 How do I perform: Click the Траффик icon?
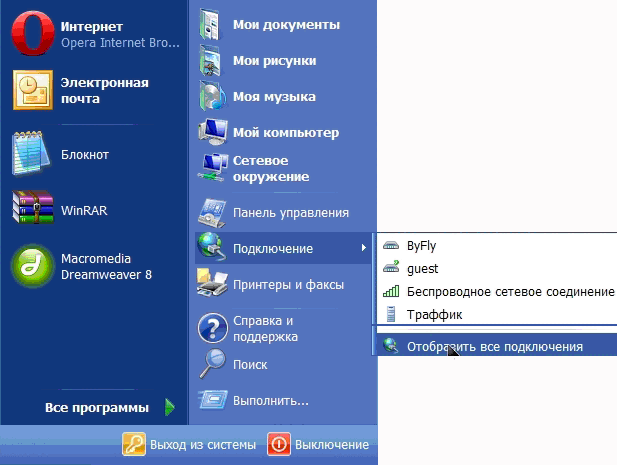click(x=391, y=314)
